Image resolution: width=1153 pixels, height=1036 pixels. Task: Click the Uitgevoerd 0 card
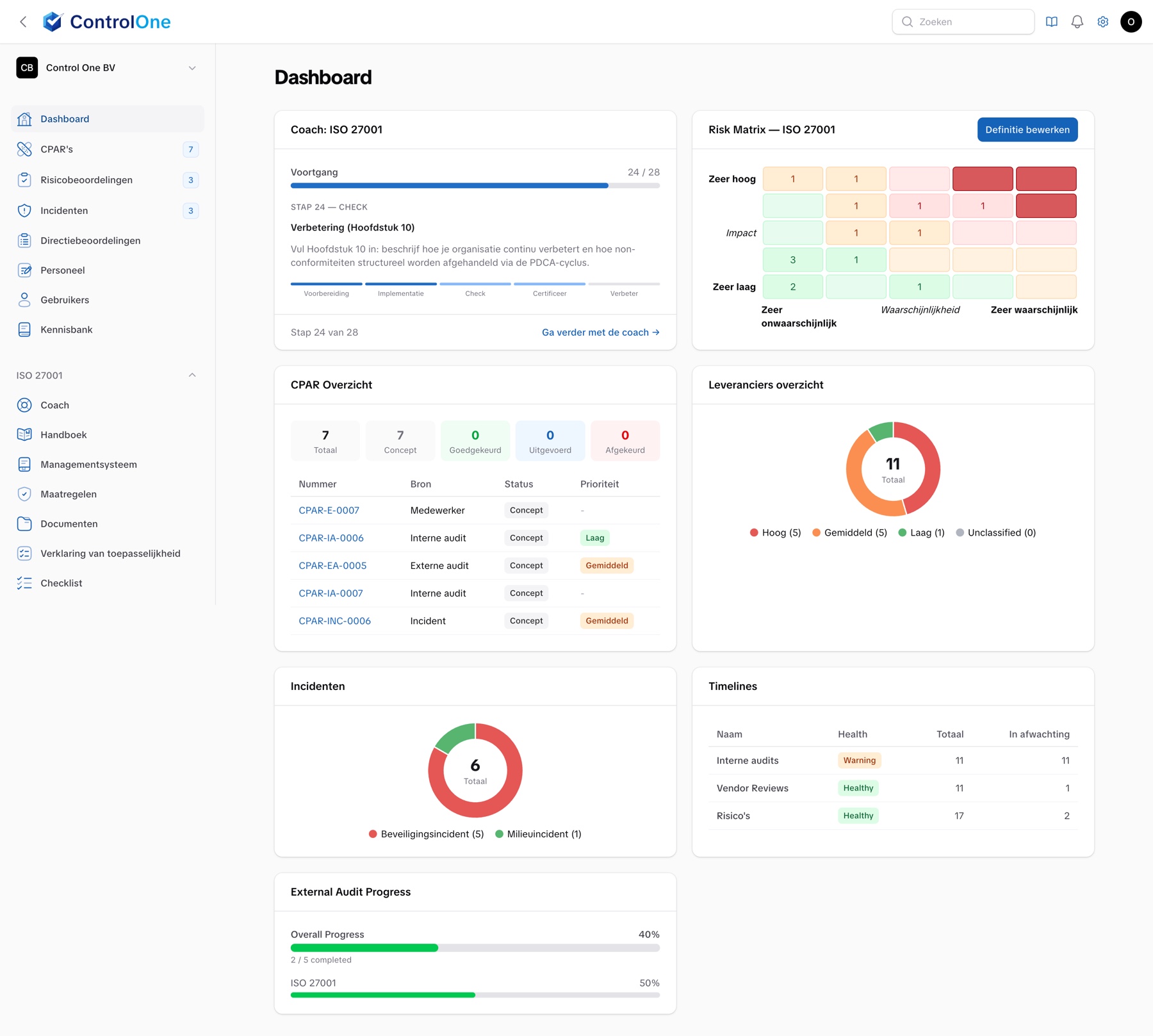coord(550,441)
